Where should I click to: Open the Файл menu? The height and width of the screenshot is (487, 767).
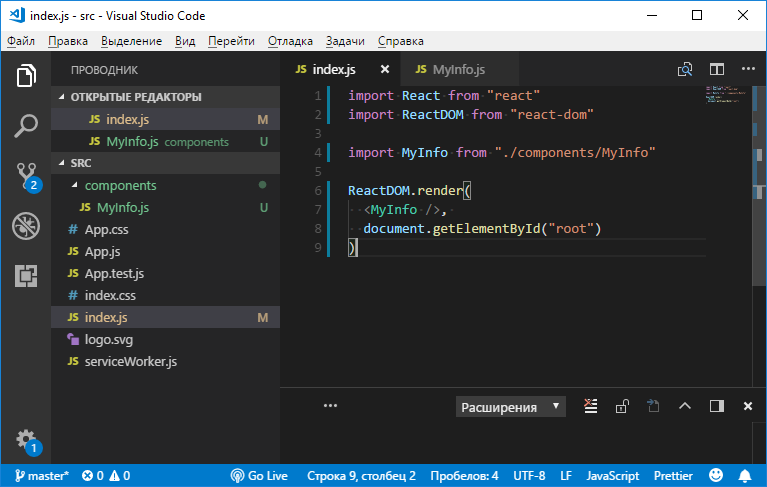[21, 41]
